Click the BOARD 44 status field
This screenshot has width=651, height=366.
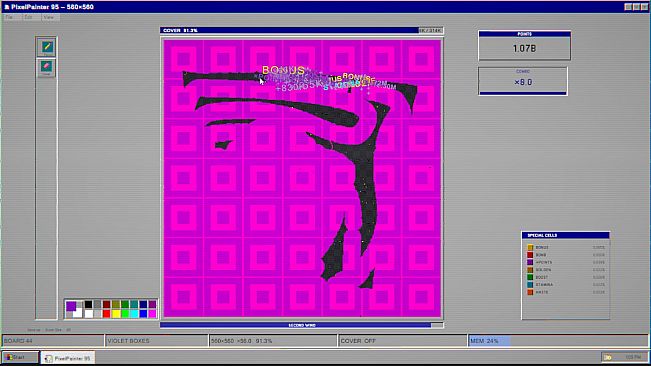[x=53, y=341]
